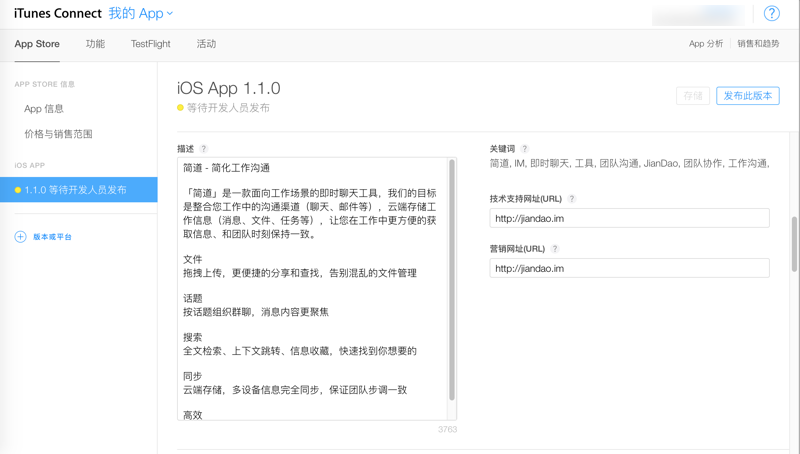Click the App 分析 link
This screenshot has width=800, height=454.
tap(706, 44)
